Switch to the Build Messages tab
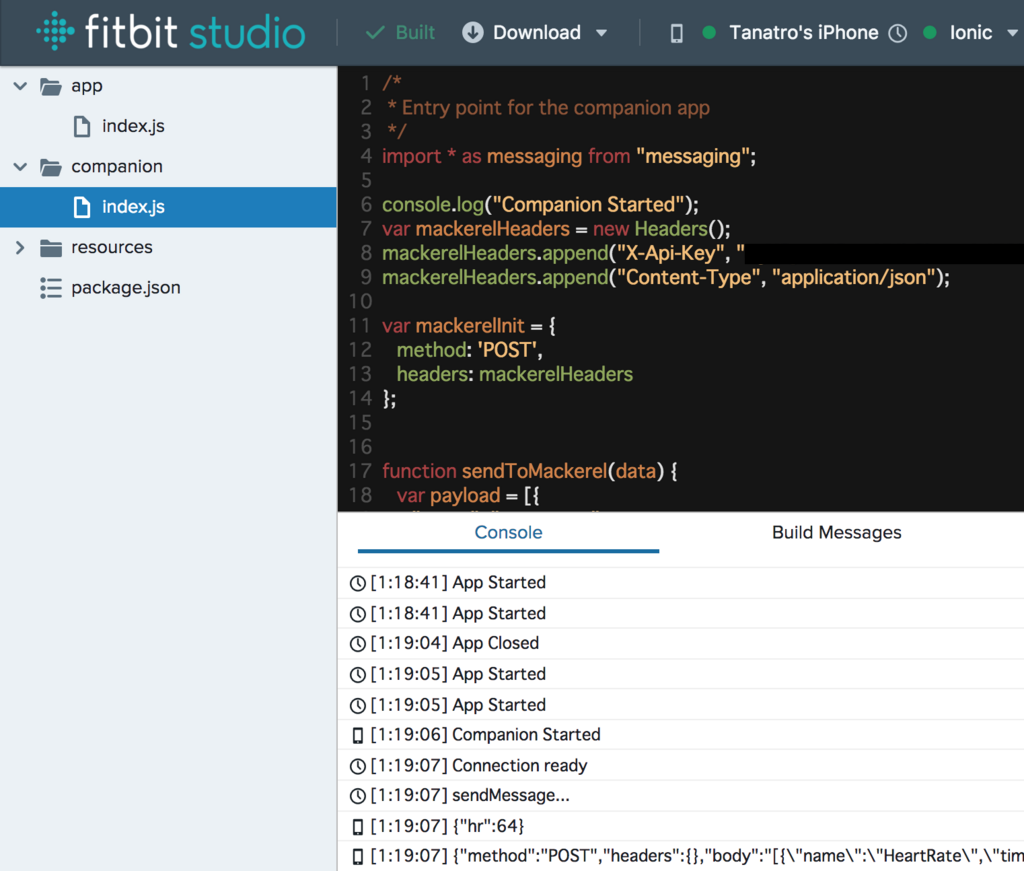 point(836,532)
